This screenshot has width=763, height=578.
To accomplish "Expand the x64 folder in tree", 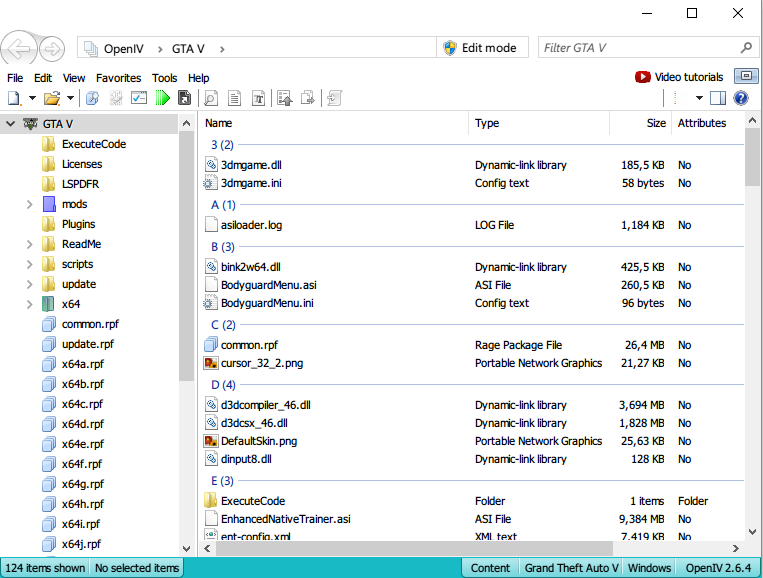I will (29, 304).
